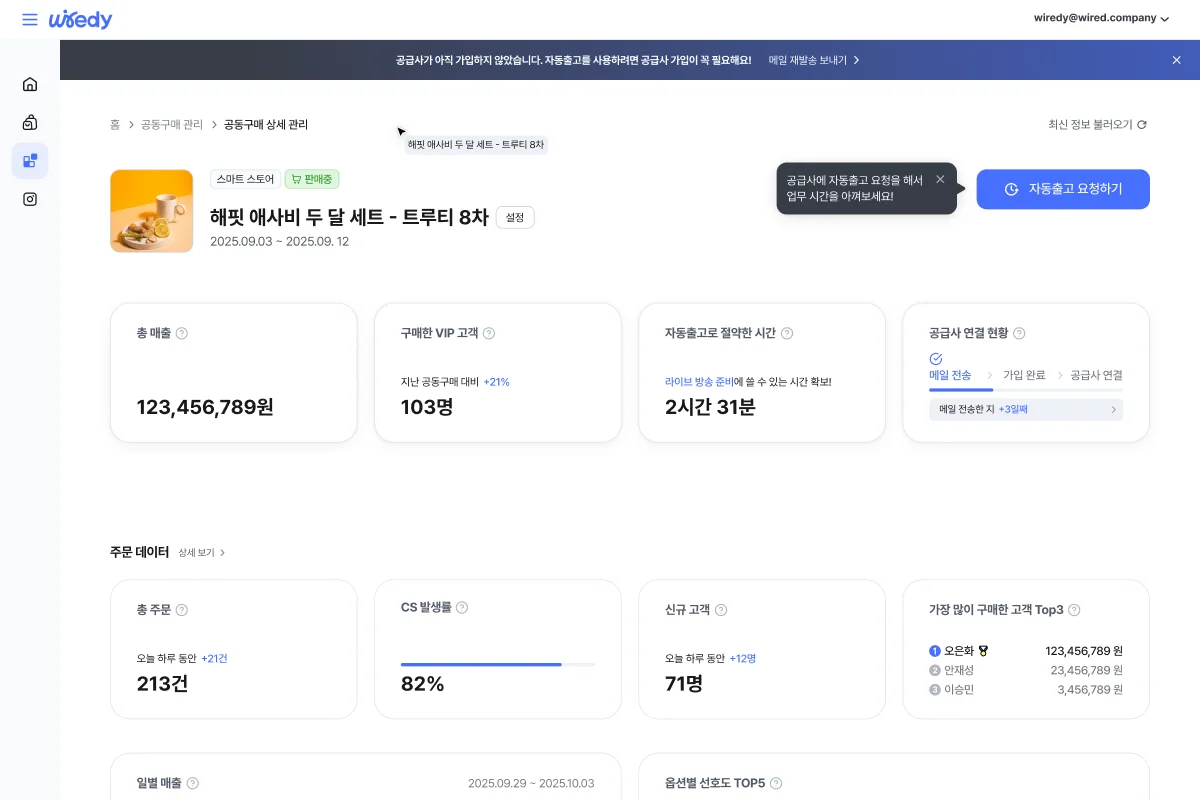Click the 자동출고 요청하기 button
The height and width of the screenshot is (800, 1200).
[1063, 189]
